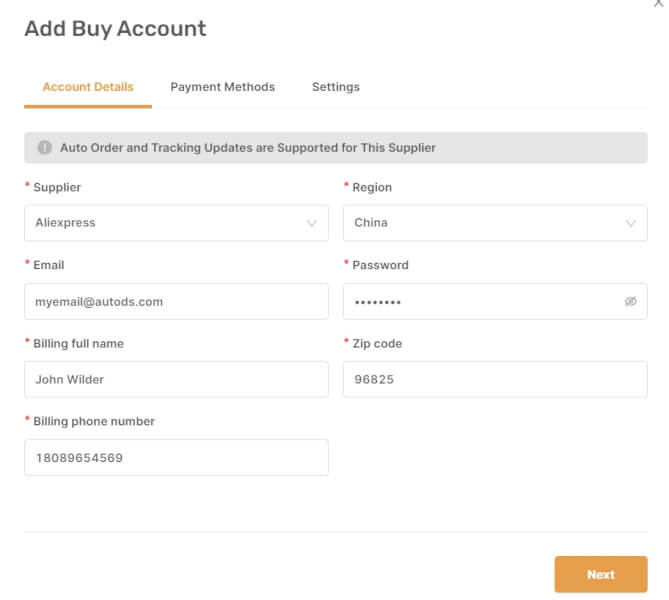The height and width of the screenshot is (600, 669).
Task: Click the Password field label
Action: (x=380, y=265)
